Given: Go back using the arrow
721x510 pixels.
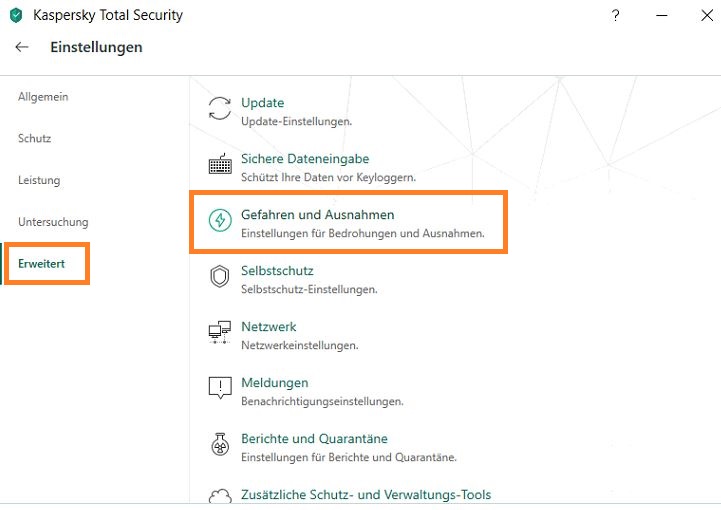Looking at the screenshot, I should point(22,47).
